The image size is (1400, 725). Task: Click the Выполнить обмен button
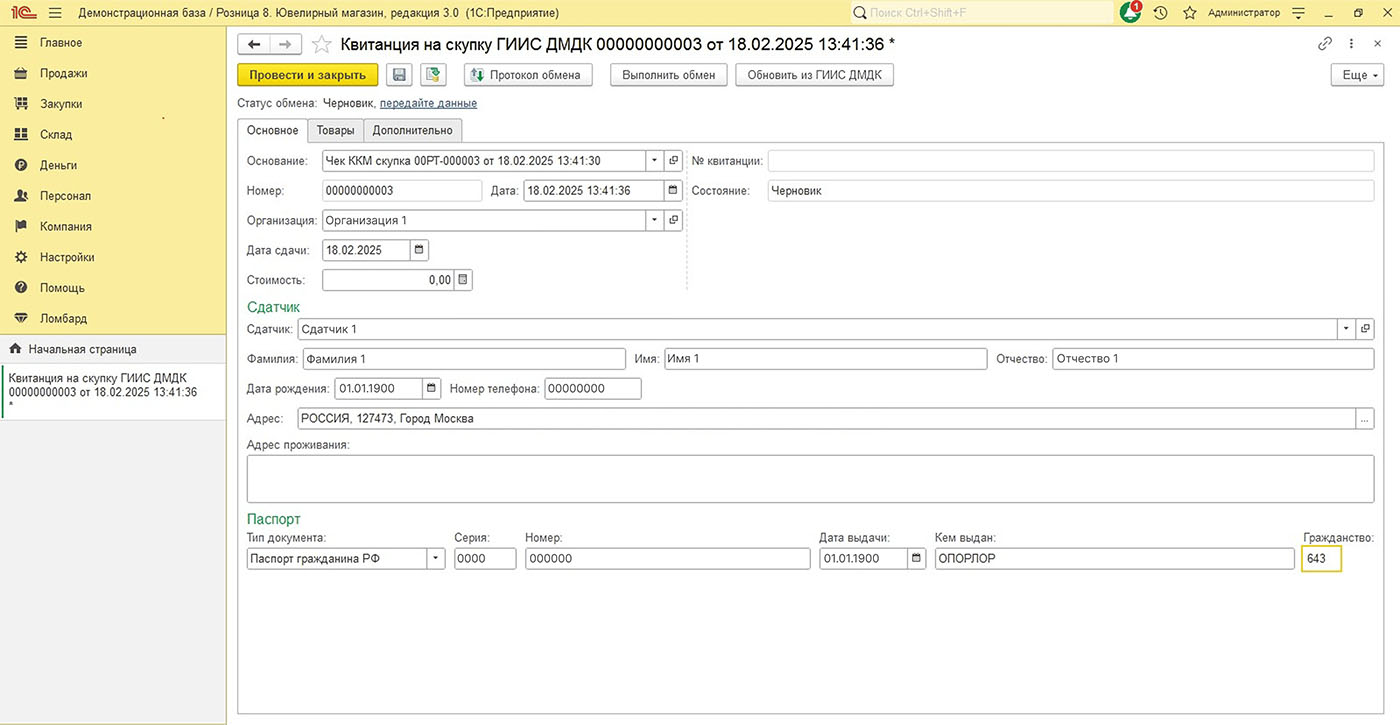point(669,75)
